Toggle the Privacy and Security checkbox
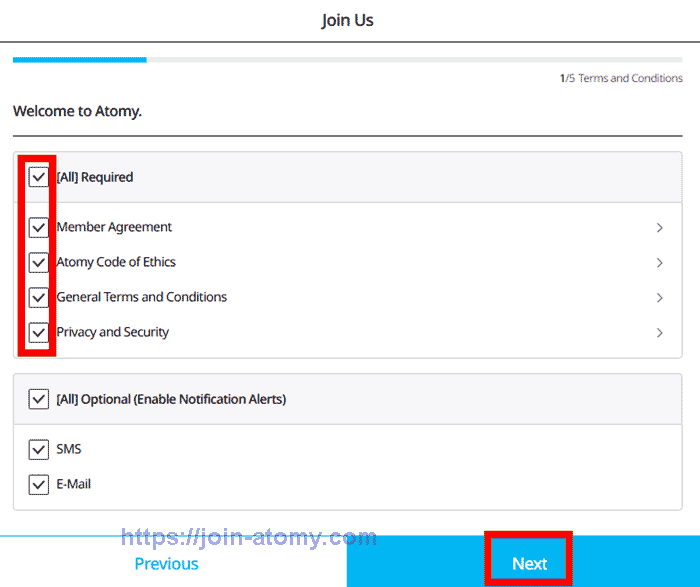The image size is (700, 587). [38, 333]
